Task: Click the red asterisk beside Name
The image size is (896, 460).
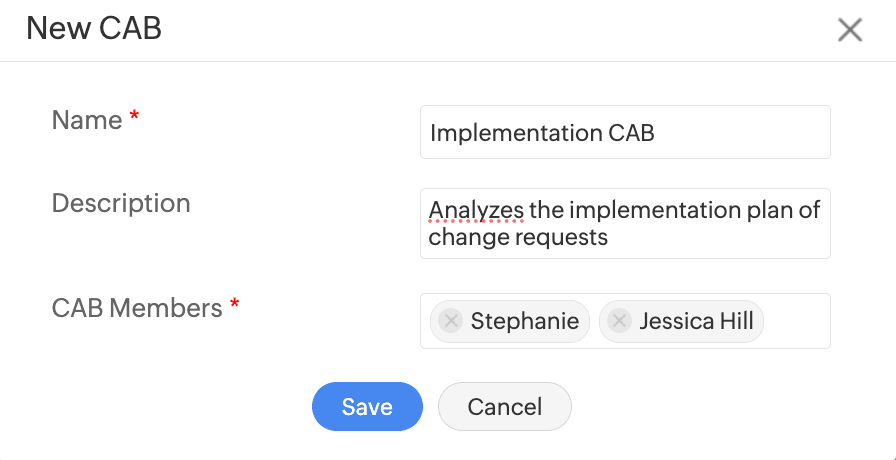Action: [135, 118]
